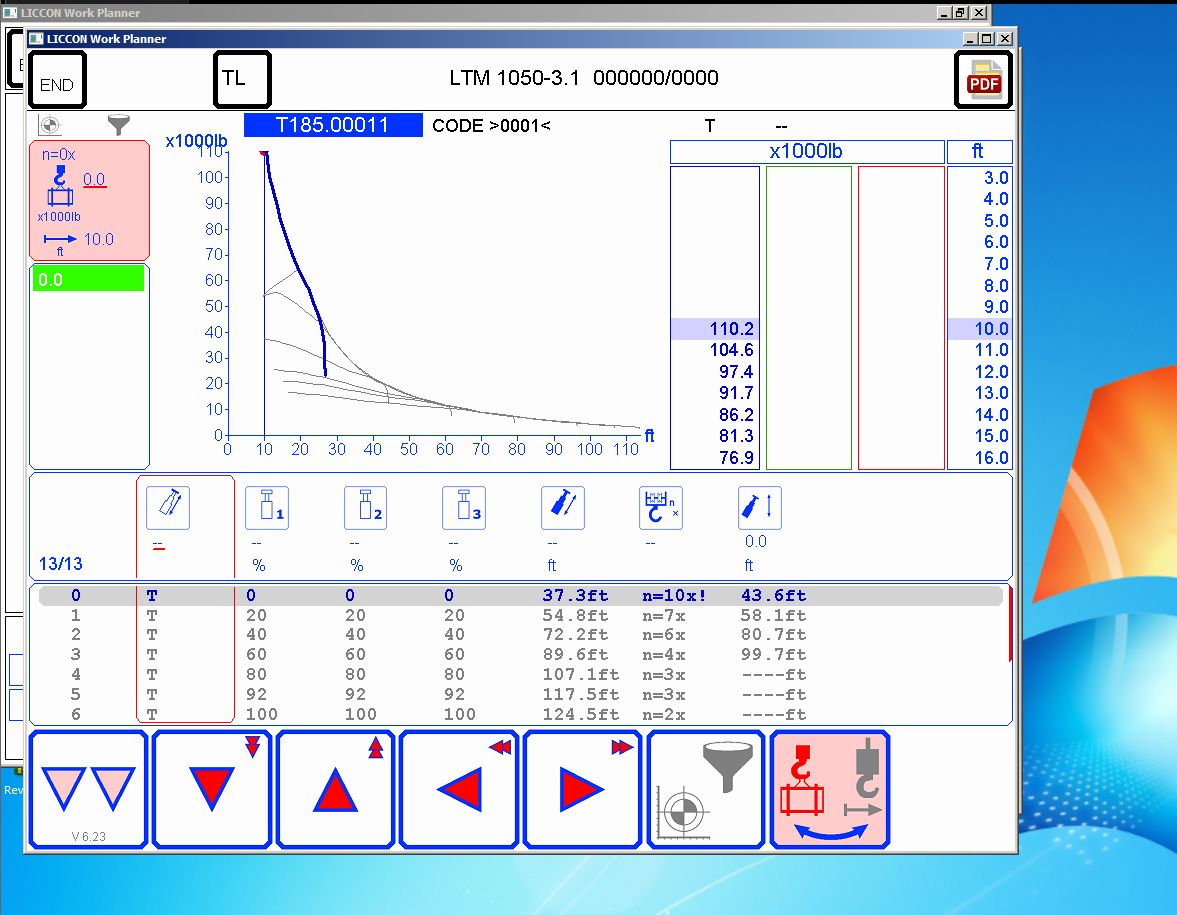Click the hook reeving icon
The height and width of the screenshot is (915, 1177).
click(x=660, y=508)
